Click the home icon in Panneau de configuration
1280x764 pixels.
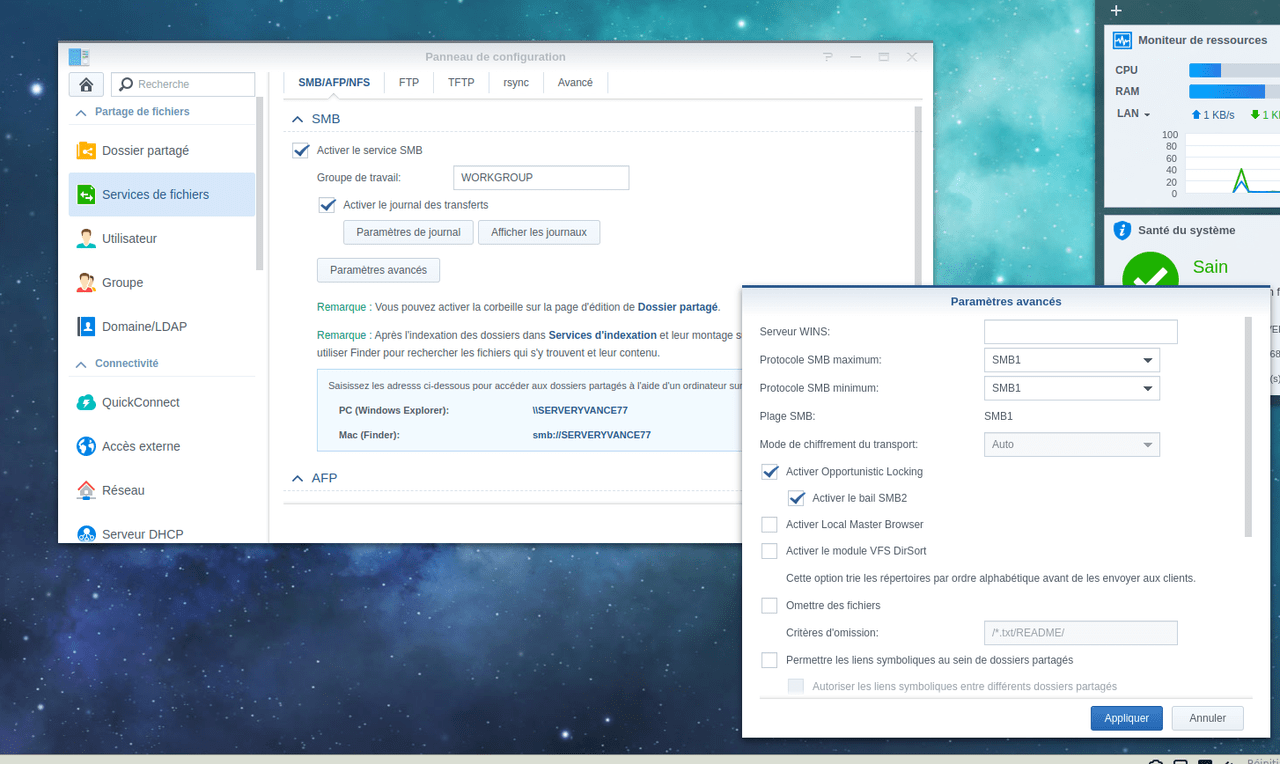[x=85, y=84]
